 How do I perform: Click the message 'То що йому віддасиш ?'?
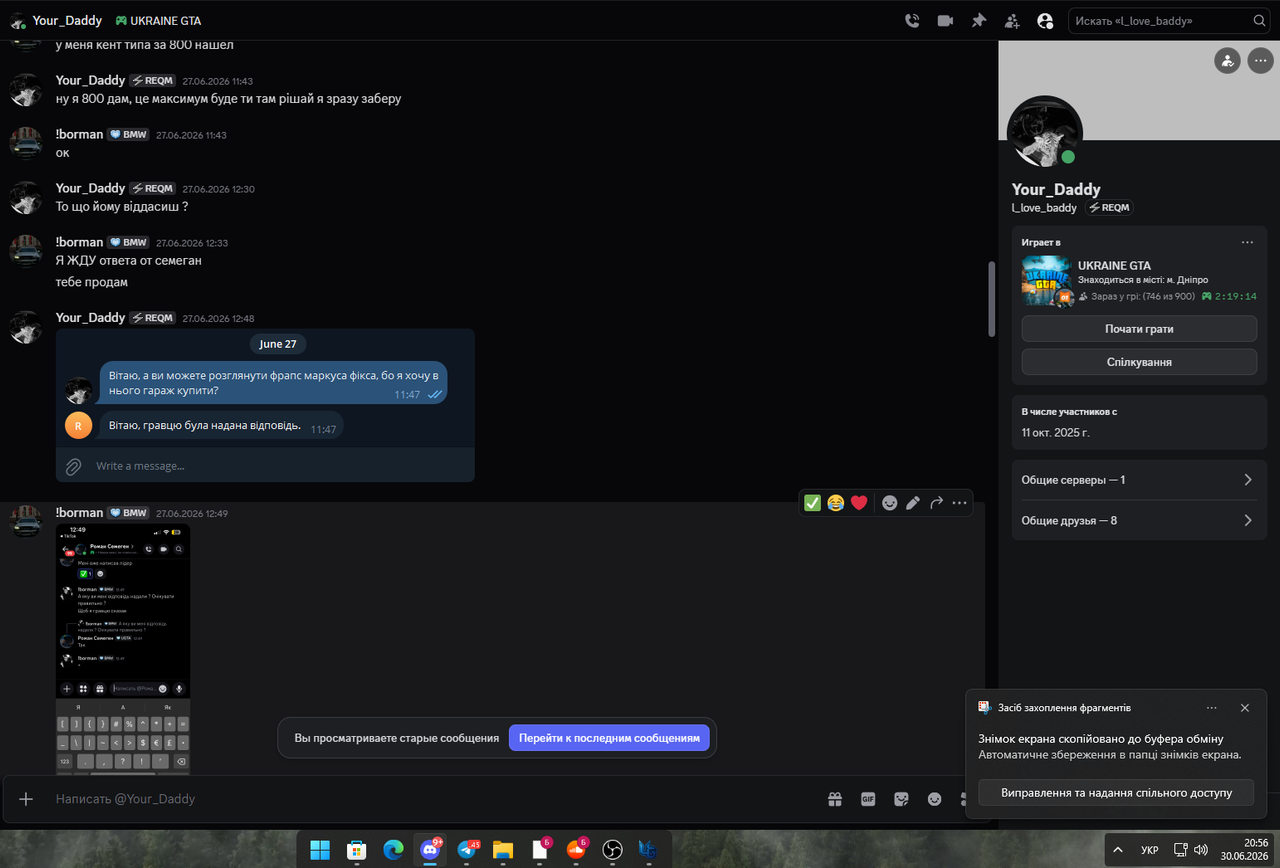click(x=122, y=207)
